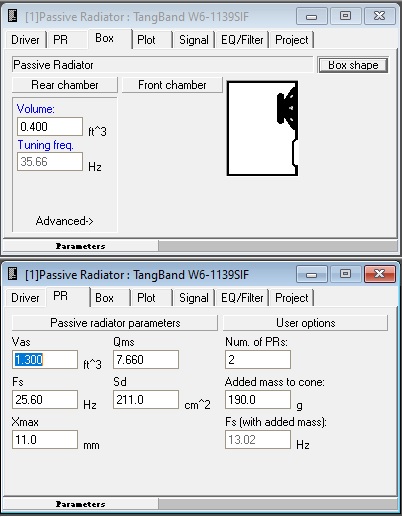Open the EQ/Filter tab in the top window
Image resolution: width=402 pixels, height=517 pixels.
242,40
